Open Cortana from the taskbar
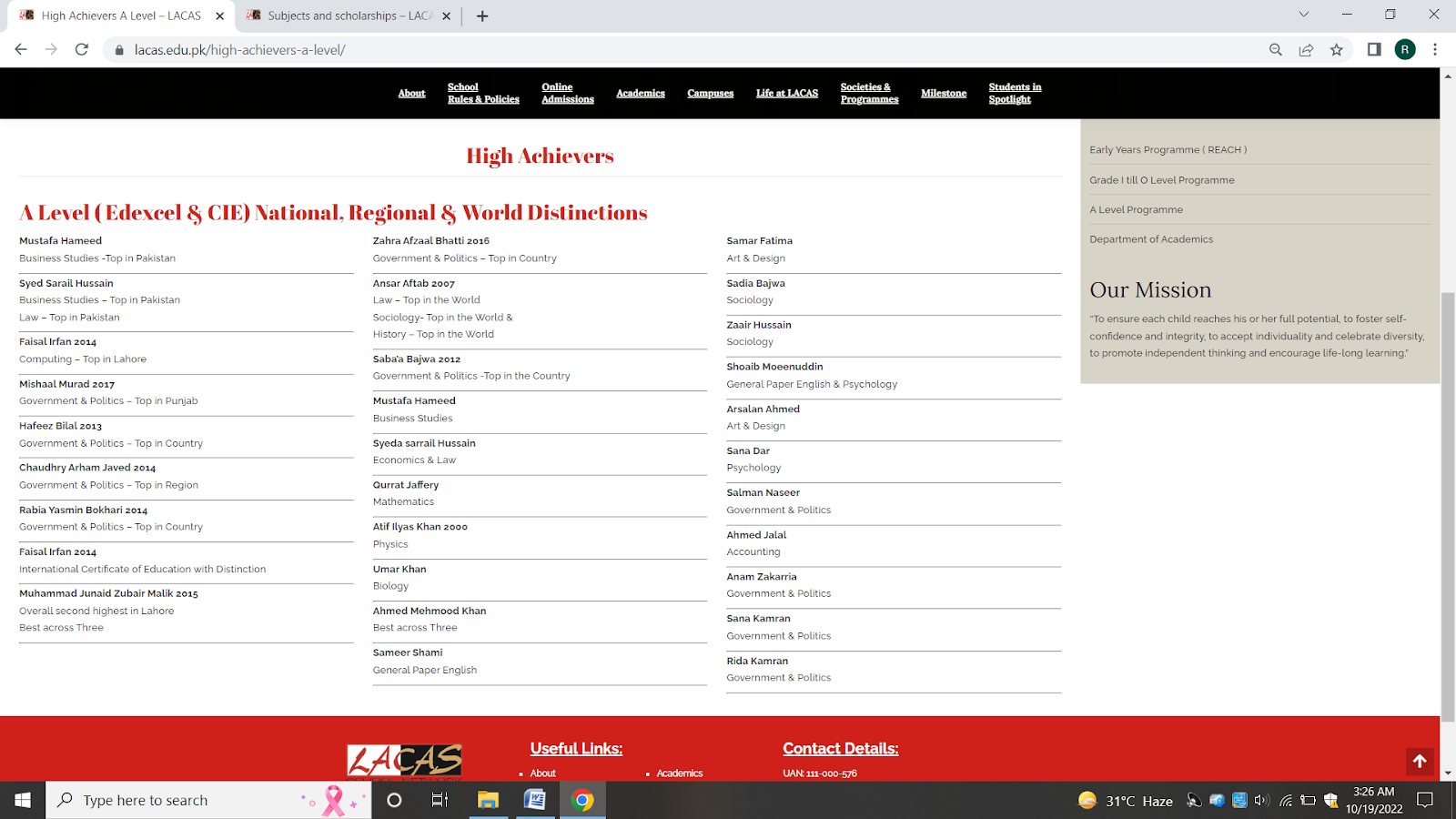 [x=394, y=800]
